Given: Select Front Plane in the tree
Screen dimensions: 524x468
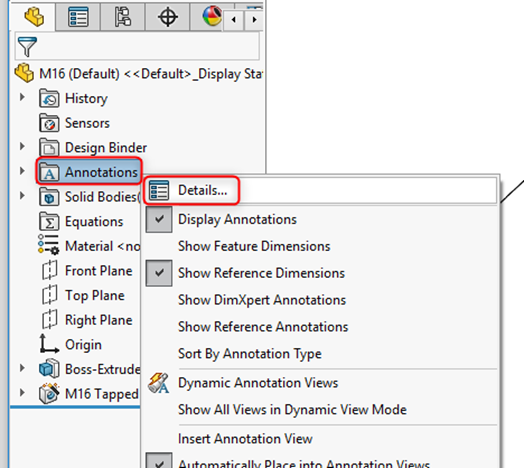Looking at the screenshot, I should tap(99, 270).
